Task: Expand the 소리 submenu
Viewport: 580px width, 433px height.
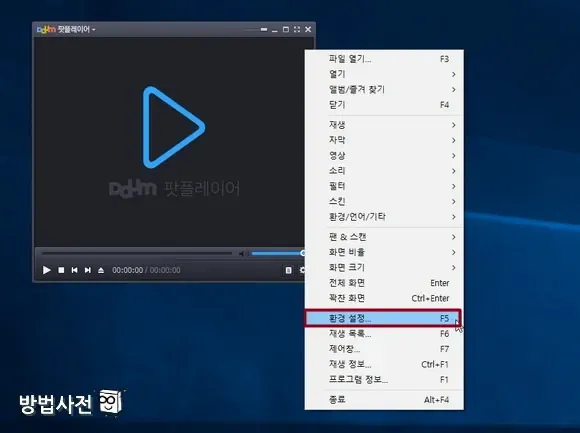Action: point(384,171)
